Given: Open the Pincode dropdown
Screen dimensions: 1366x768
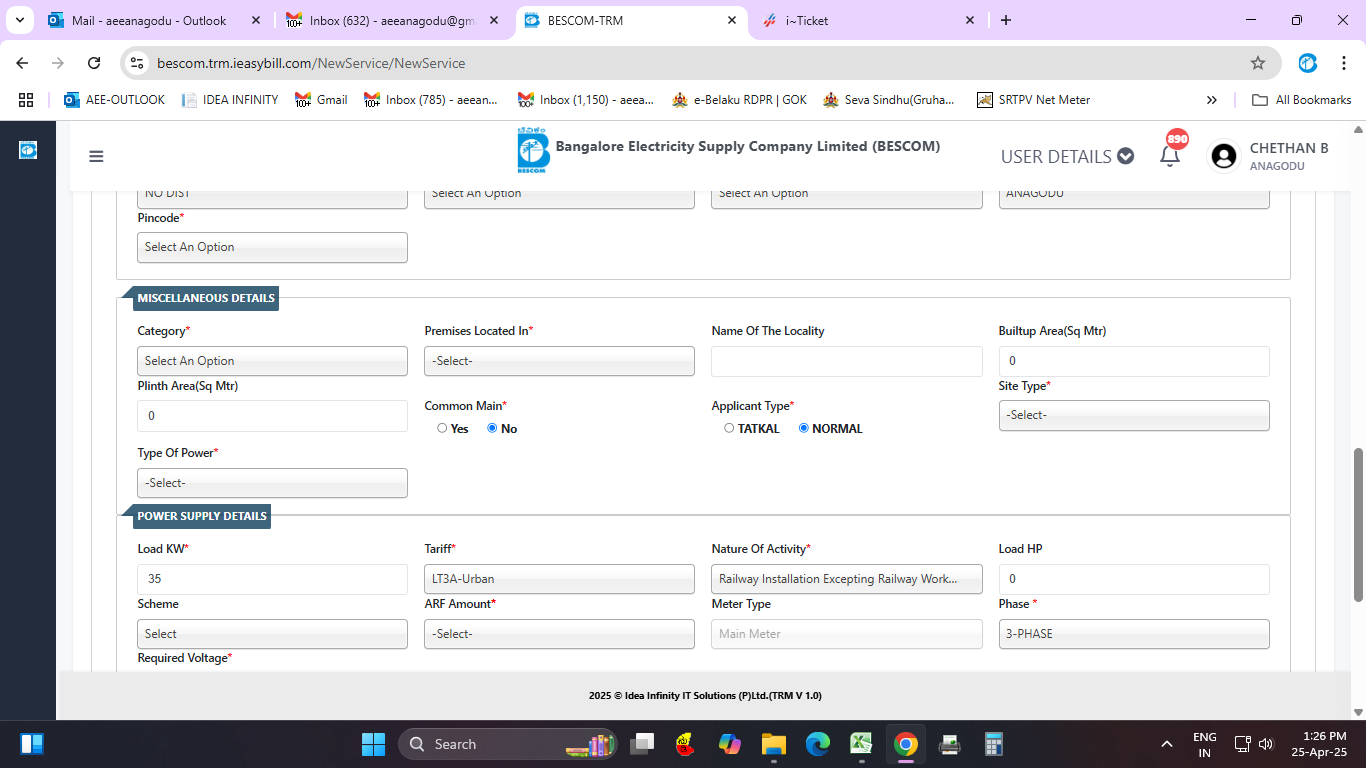Looking at the screenshot, I should (x=272, y=247).
